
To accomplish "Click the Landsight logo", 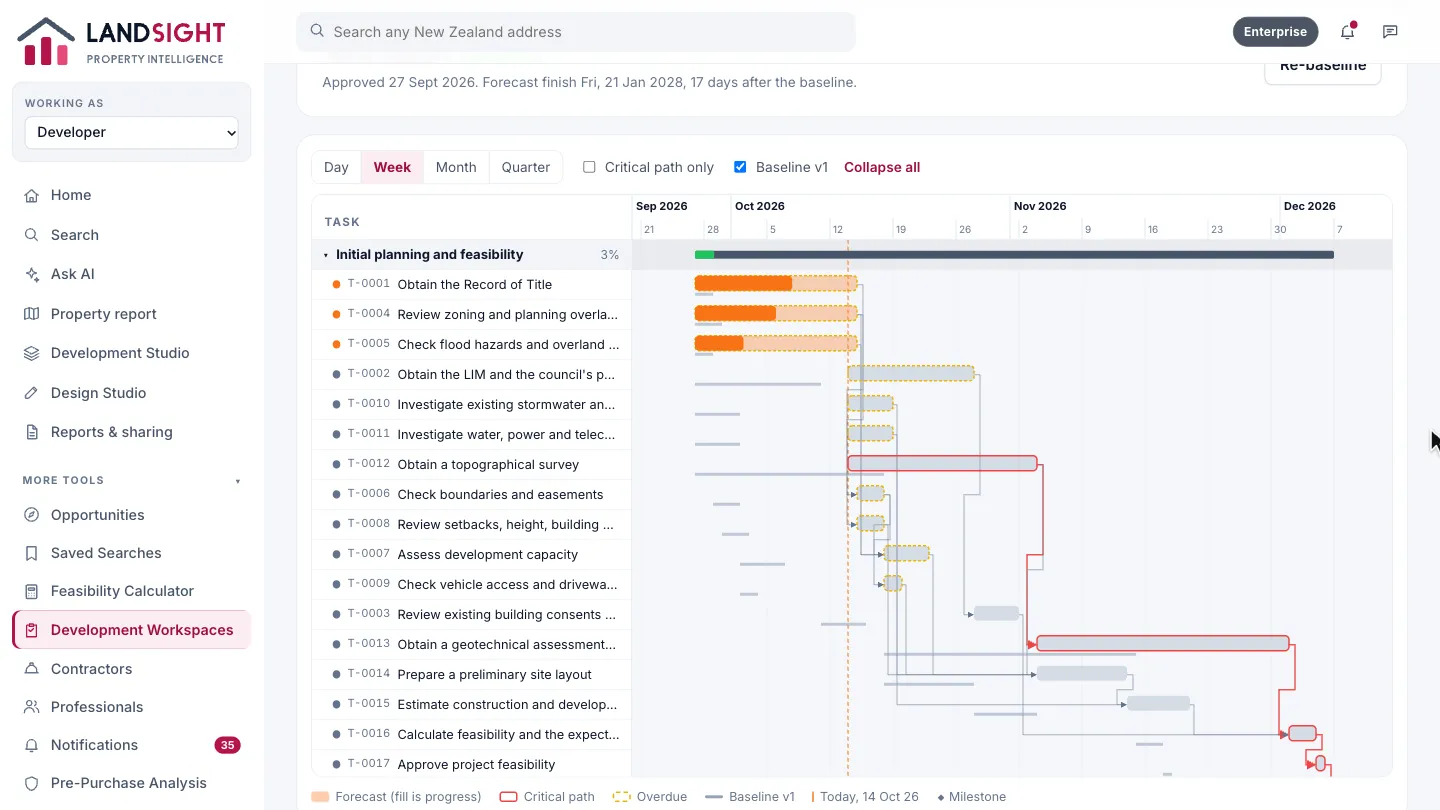I will pos(121,41).
